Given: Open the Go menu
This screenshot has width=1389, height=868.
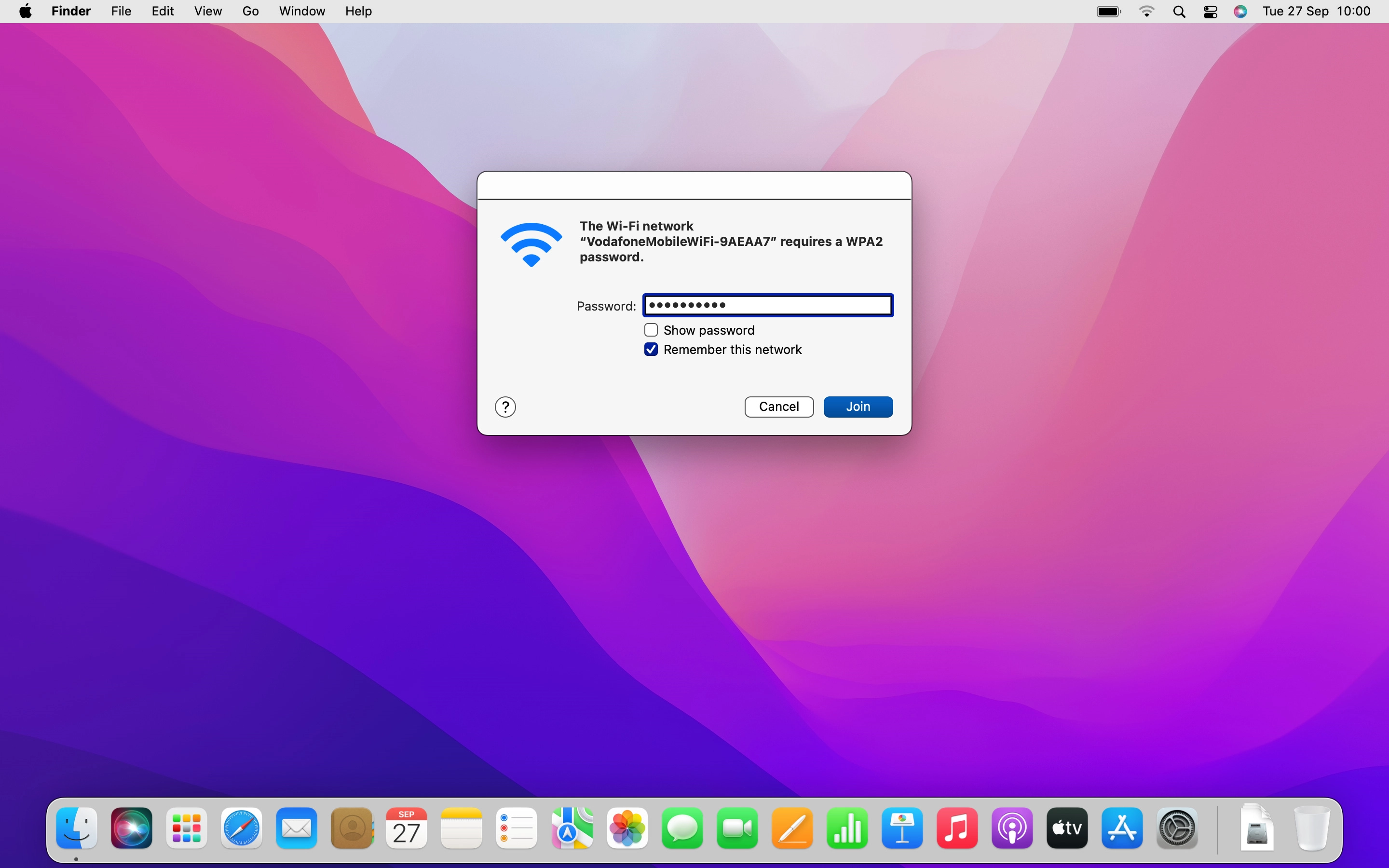Looking at the screenshot, I should [x=250, y=12].
